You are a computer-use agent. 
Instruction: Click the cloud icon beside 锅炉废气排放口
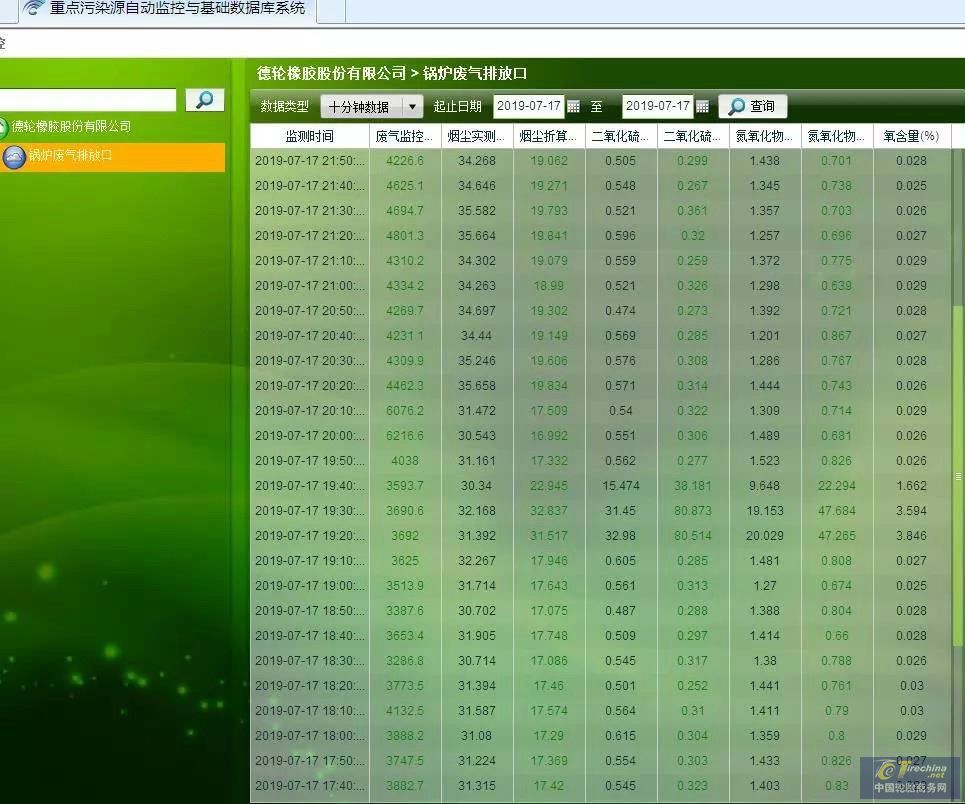pyautogui.click(x=14, y=157)
